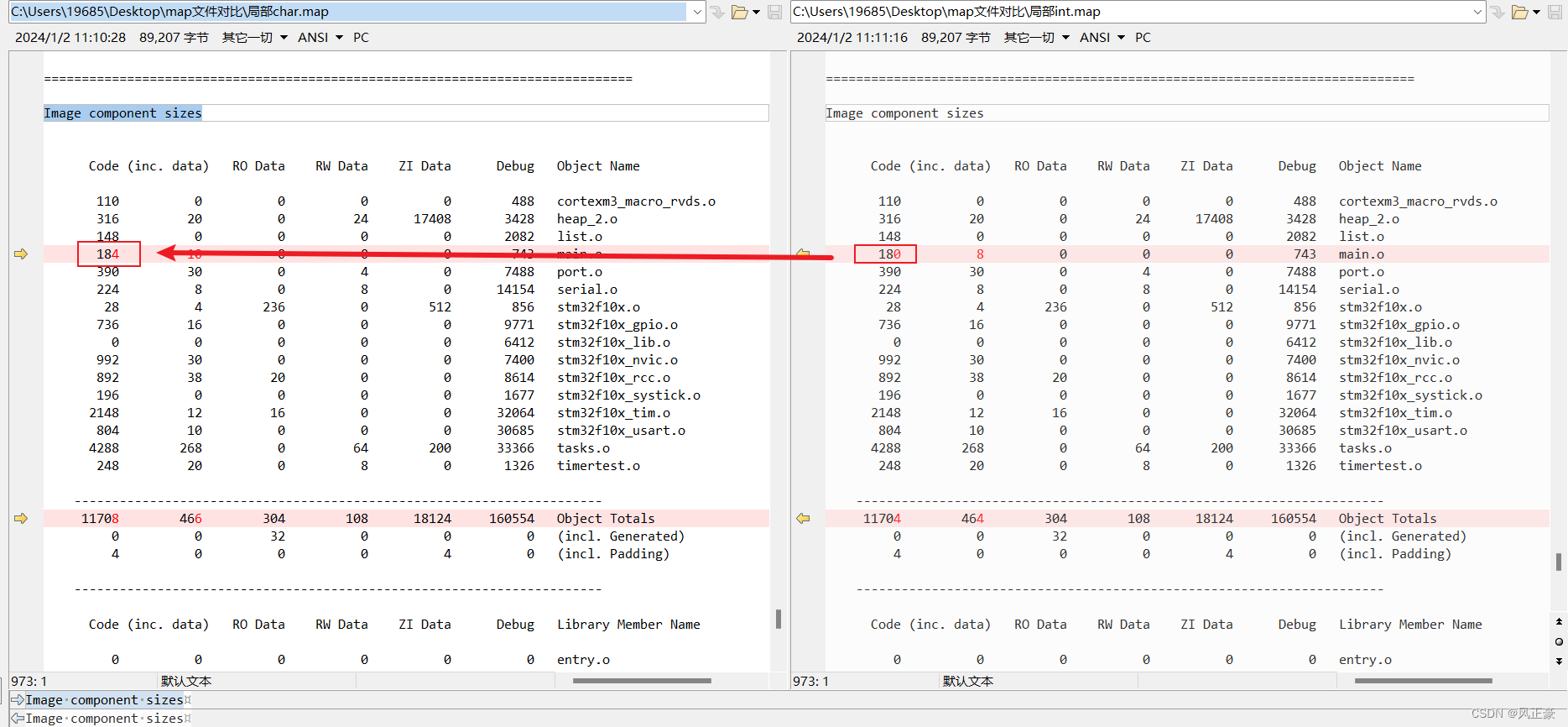Click the left pane reload arrow icon

coord(717,12)
